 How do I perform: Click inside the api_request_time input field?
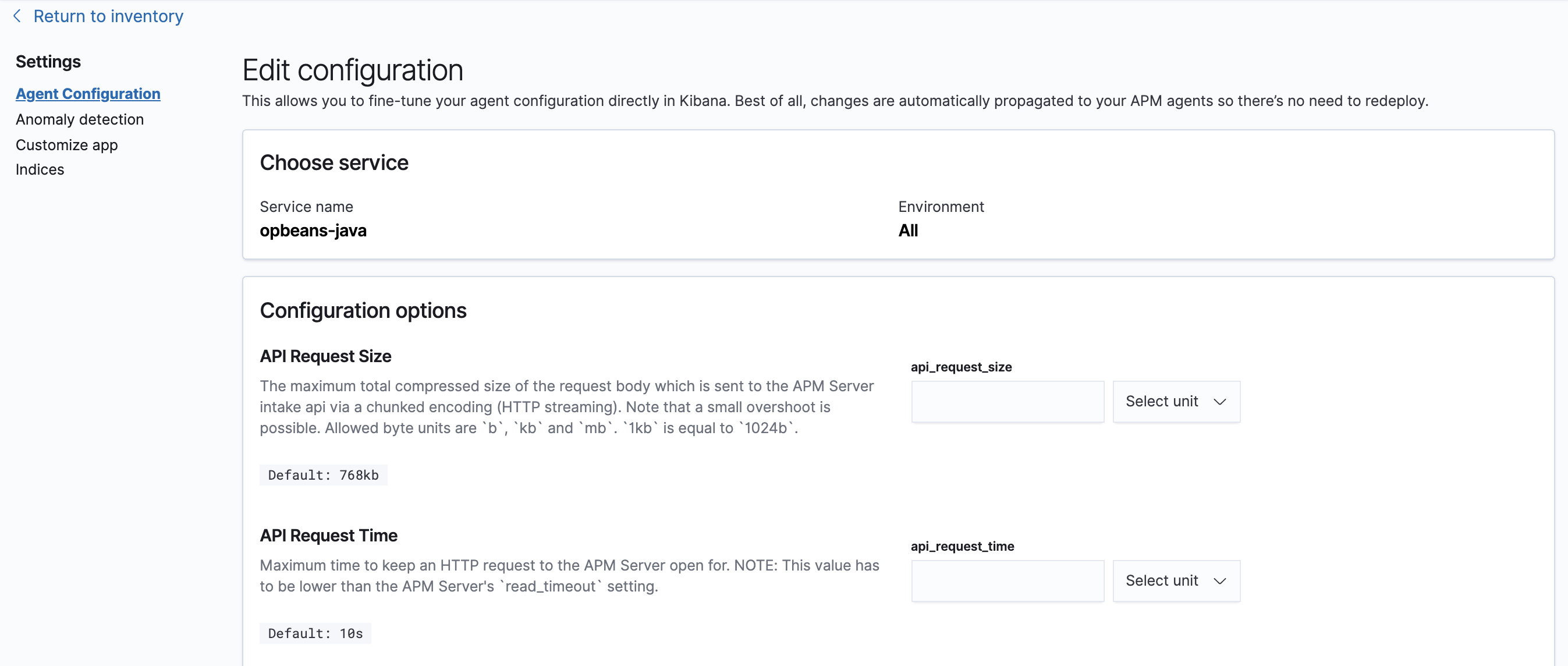click(1007, 581)
